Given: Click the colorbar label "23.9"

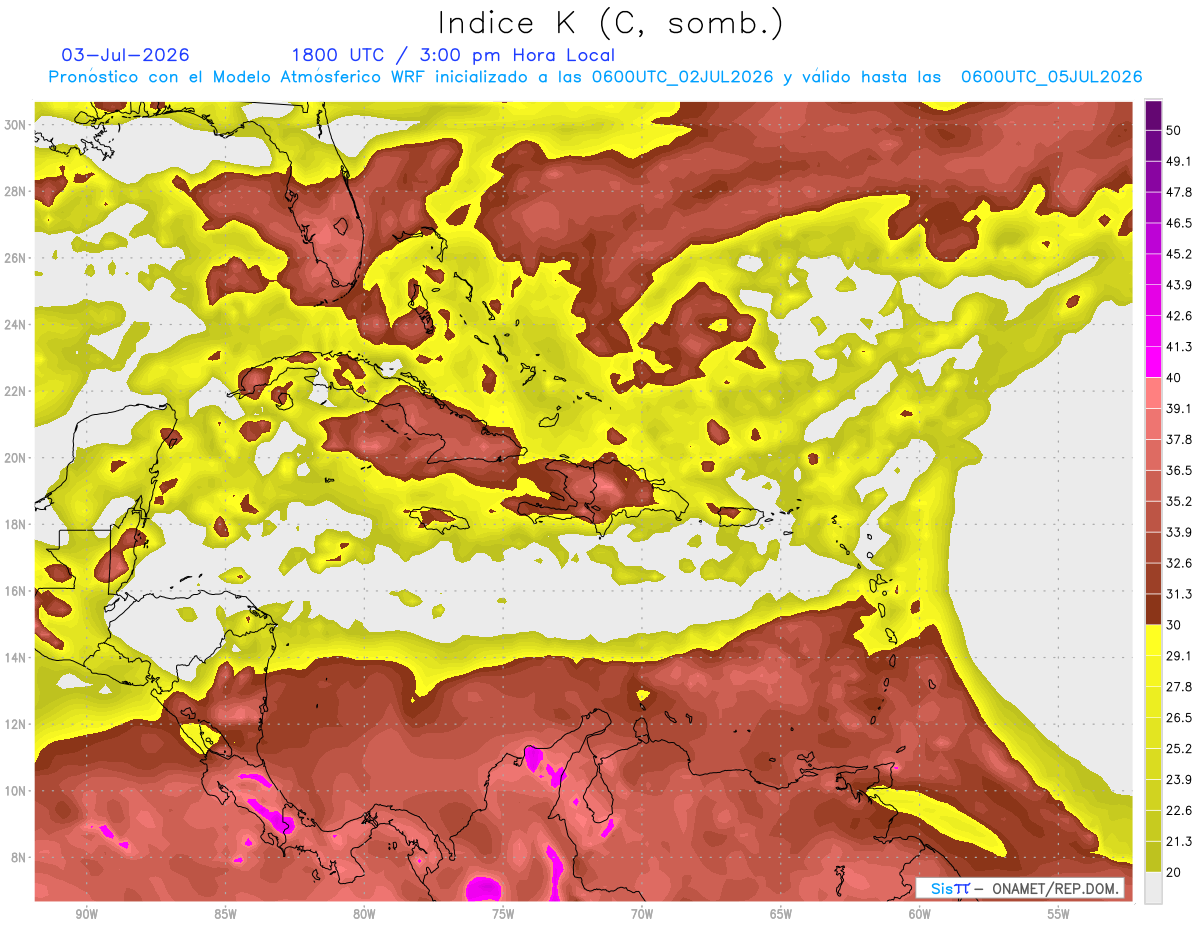Looking at the screenshot, I should [x=1180, y=779].
